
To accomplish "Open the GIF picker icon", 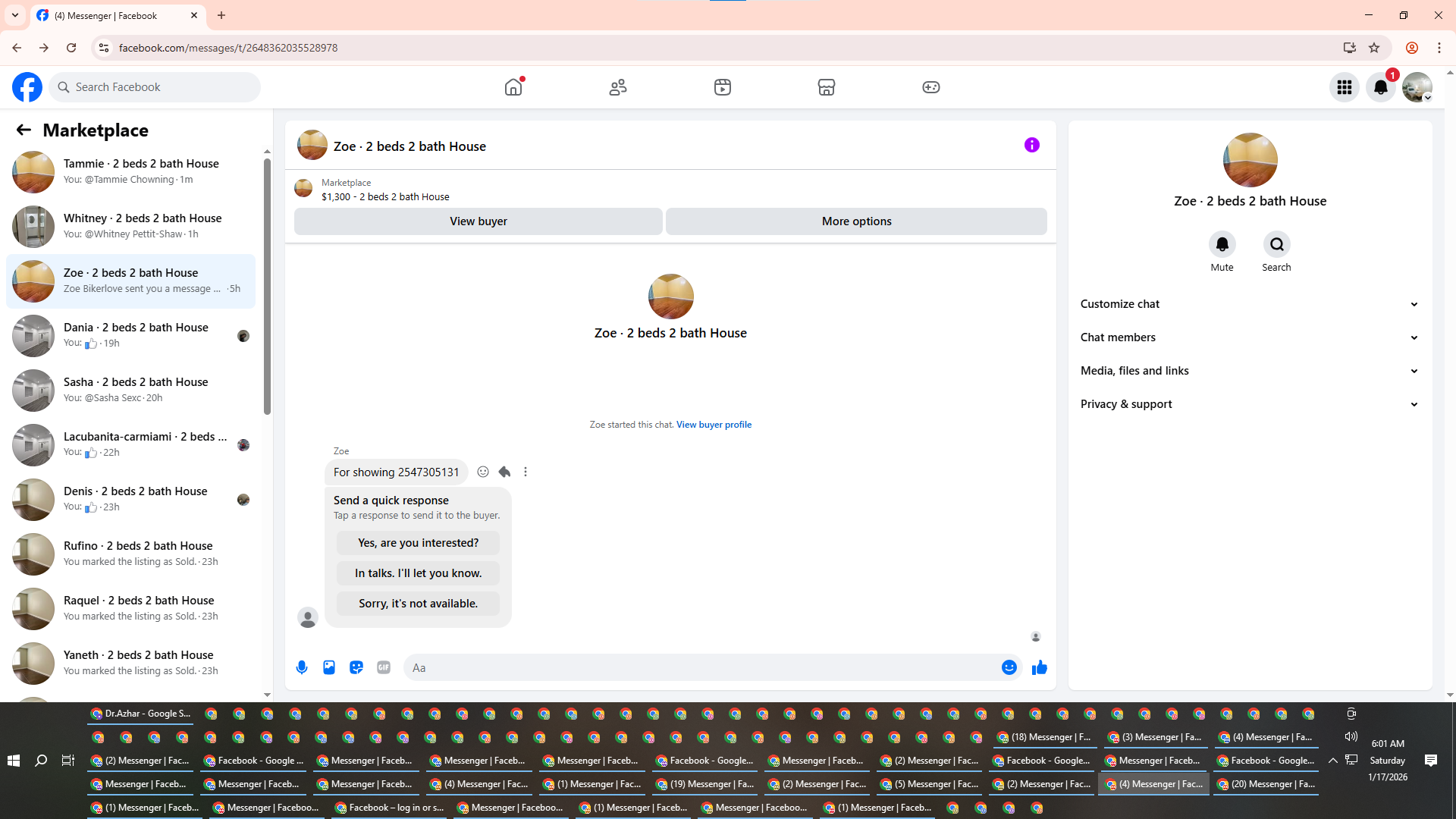I will pyautogui.click(x=384, y=667).
